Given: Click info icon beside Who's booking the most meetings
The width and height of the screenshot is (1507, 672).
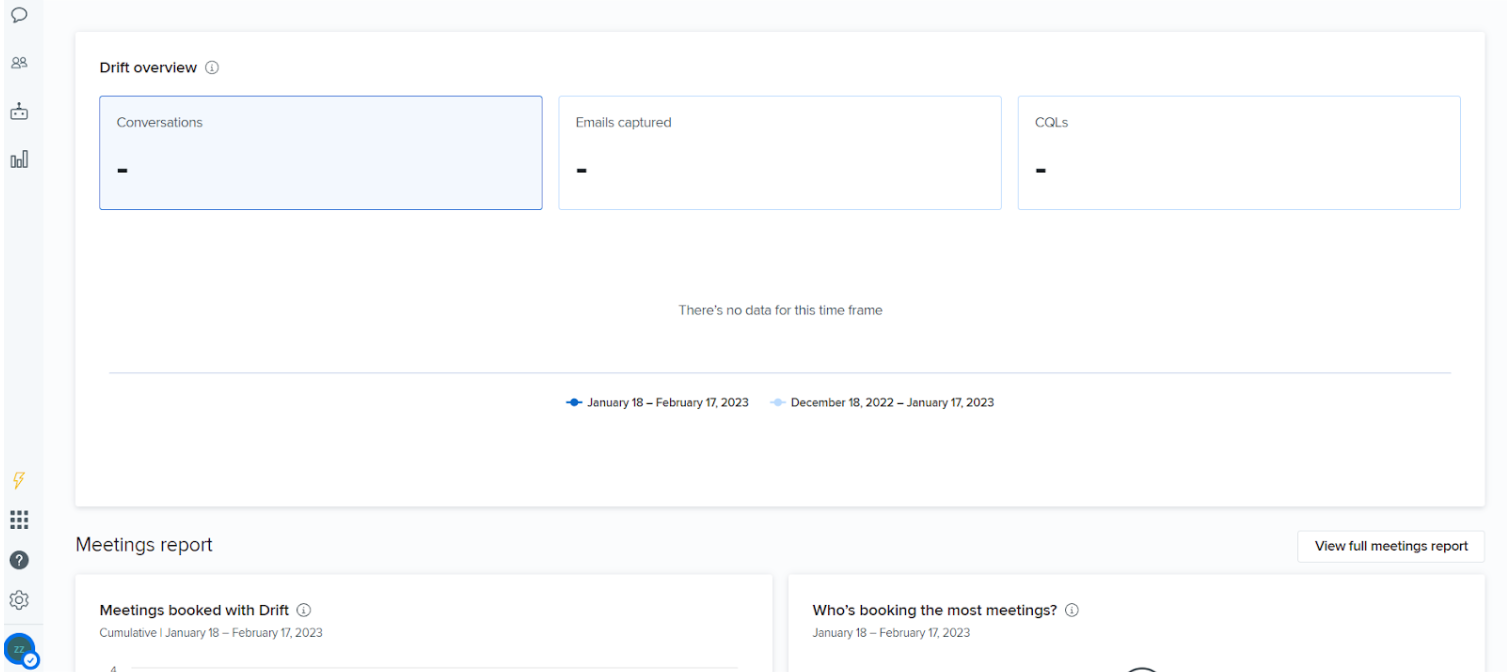Looking at the screenshot, I should pyautogui.click(x=1072, y=610).
